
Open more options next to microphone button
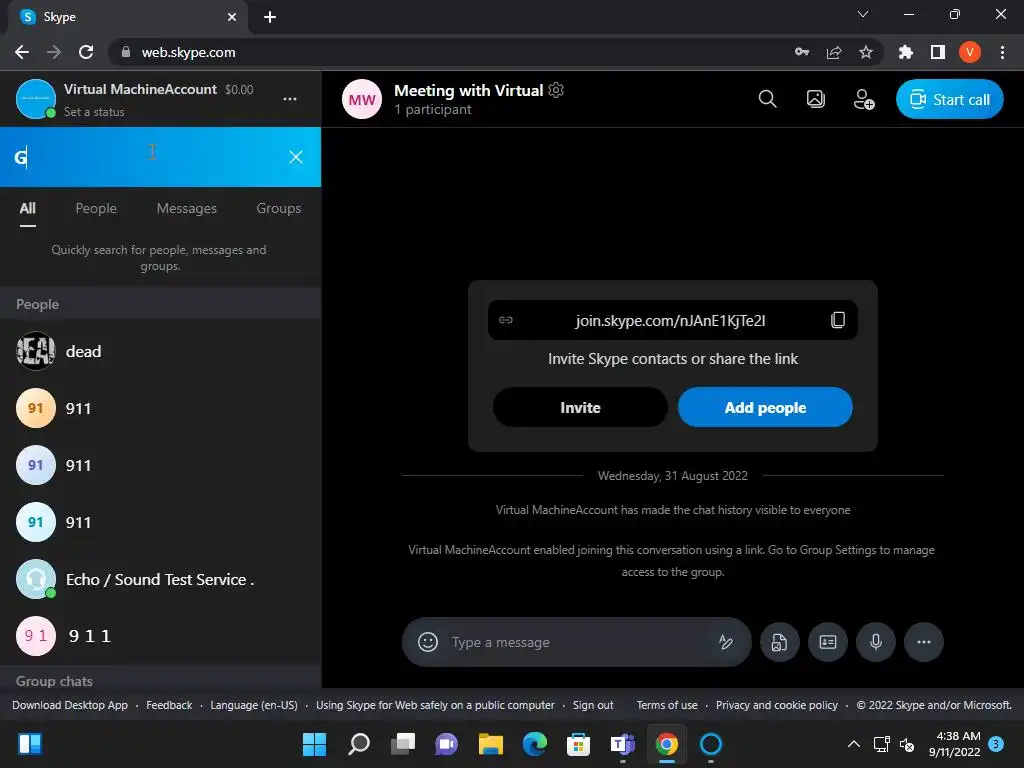(x=923, y=642)
